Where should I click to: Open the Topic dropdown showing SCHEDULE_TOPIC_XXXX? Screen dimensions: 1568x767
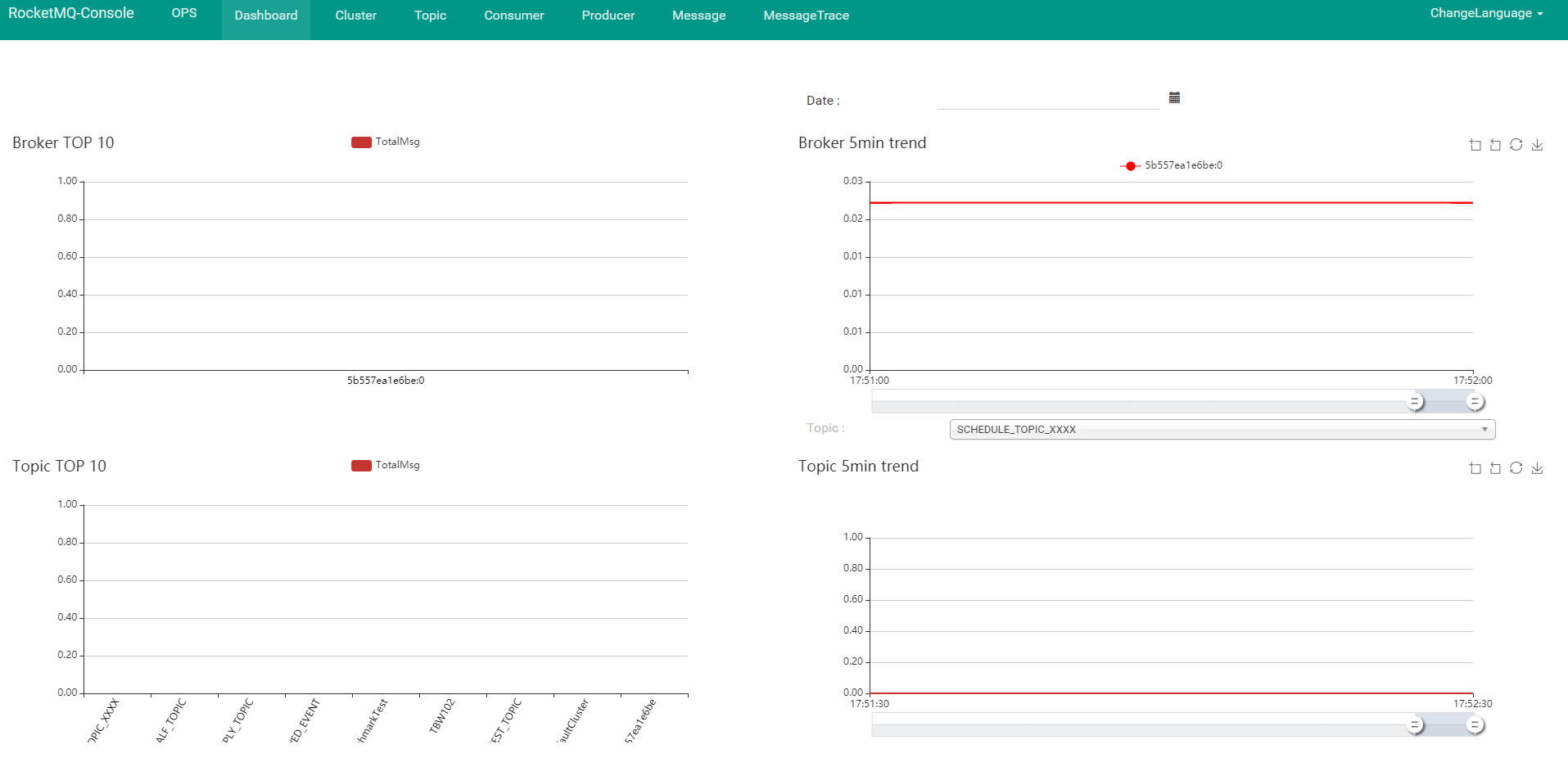[1222, 429]
